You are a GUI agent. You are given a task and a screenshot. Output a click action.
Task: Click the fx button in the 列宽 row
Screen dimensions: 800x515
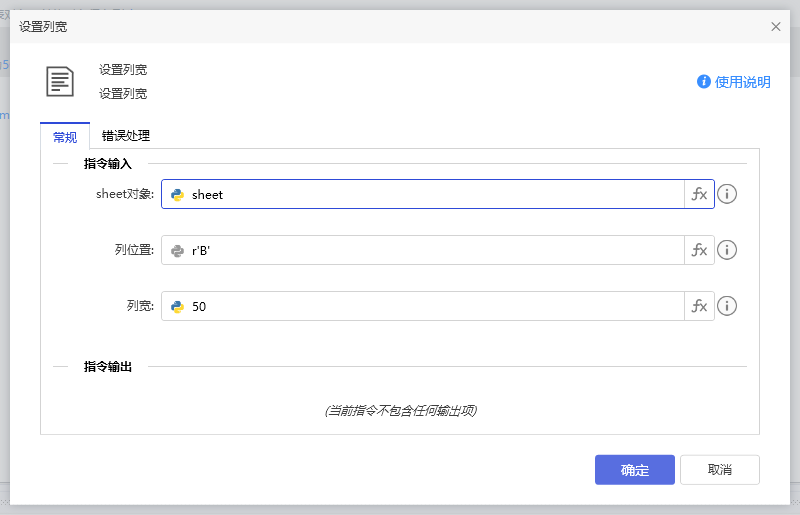click(699, 306)
